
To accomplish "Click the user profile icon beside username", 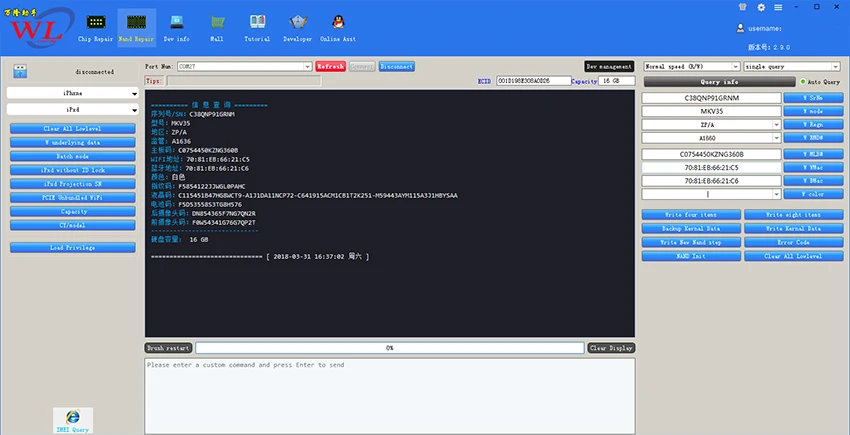I will pyautogui.click(x=740, y=28).
